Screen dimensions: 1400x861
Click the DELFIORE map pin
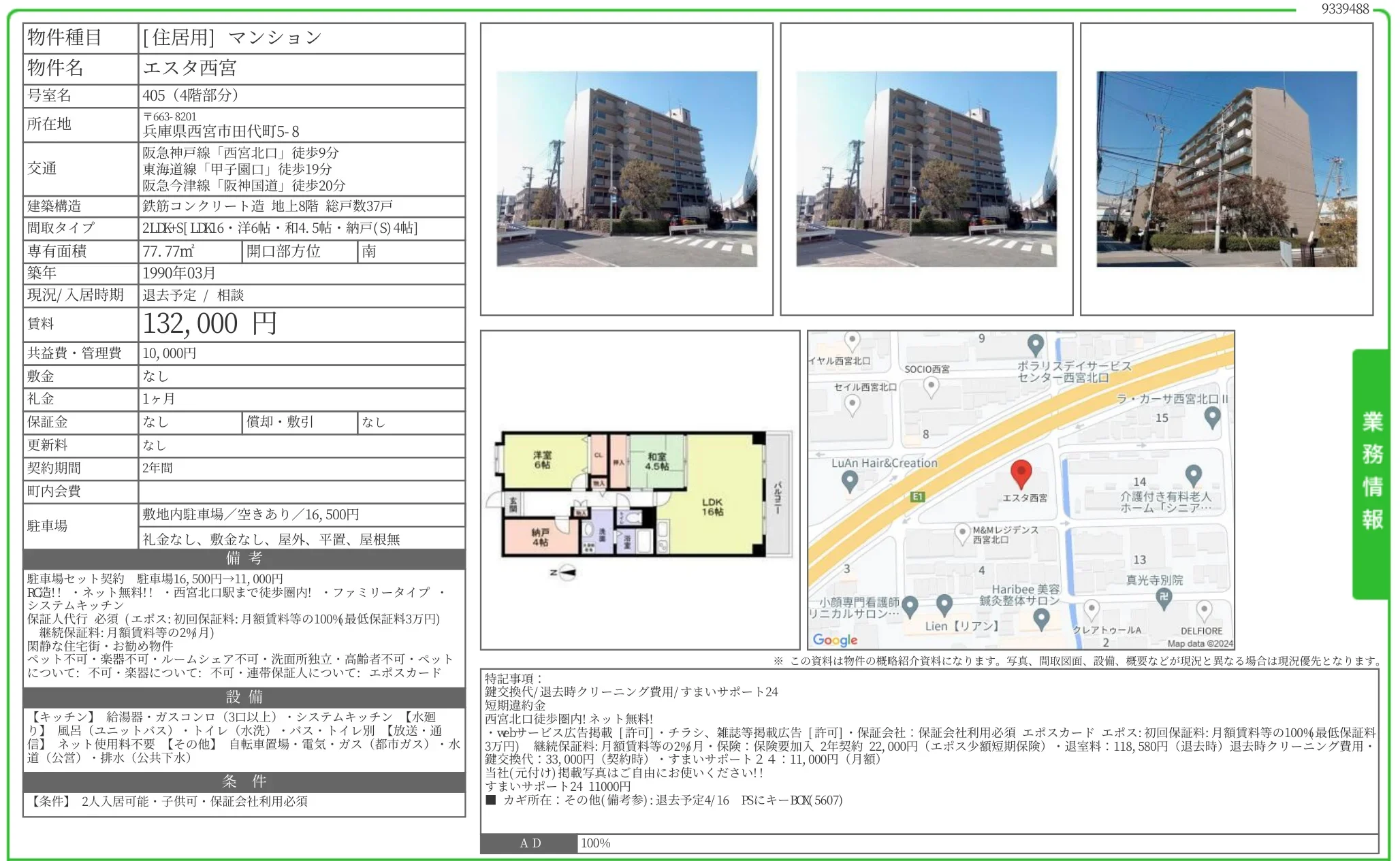pos(1203,609)
